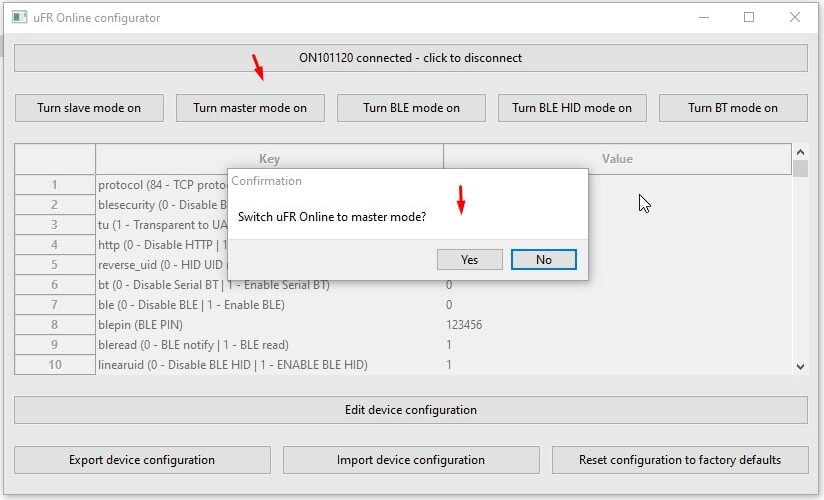This screenshot has height=500, width=824.
Task: Click the tu Transparent to UART key cell
Action: 162,225
